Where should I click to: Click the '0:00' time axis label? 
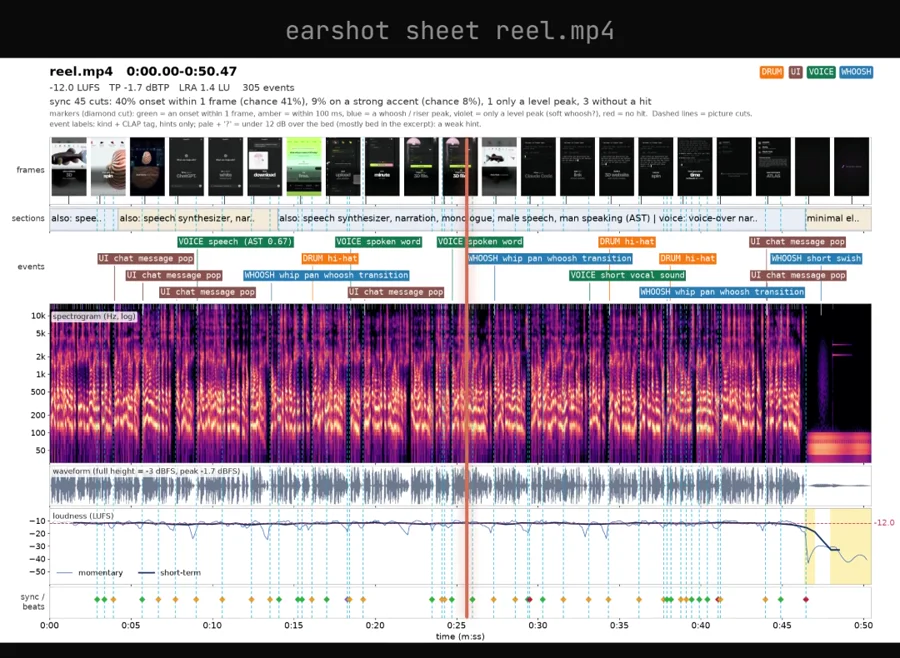pyautogui.click(x=49, y=625)
